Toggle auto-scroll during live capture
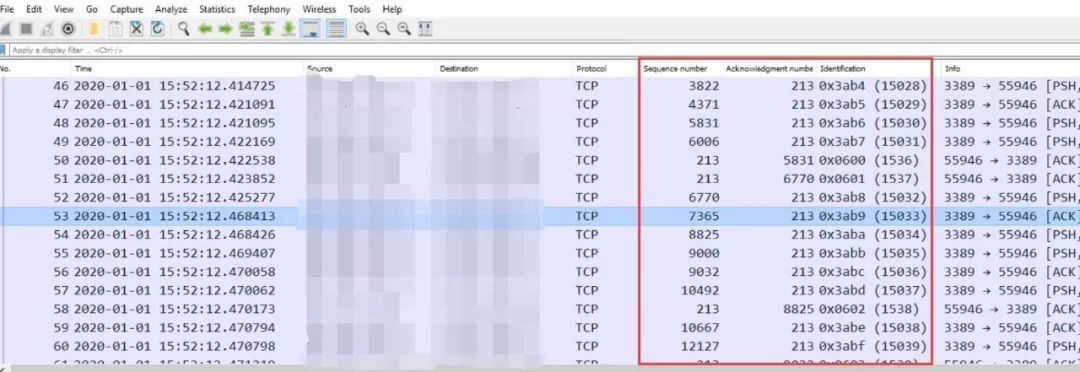1080x372 pixels. [310, 29]
